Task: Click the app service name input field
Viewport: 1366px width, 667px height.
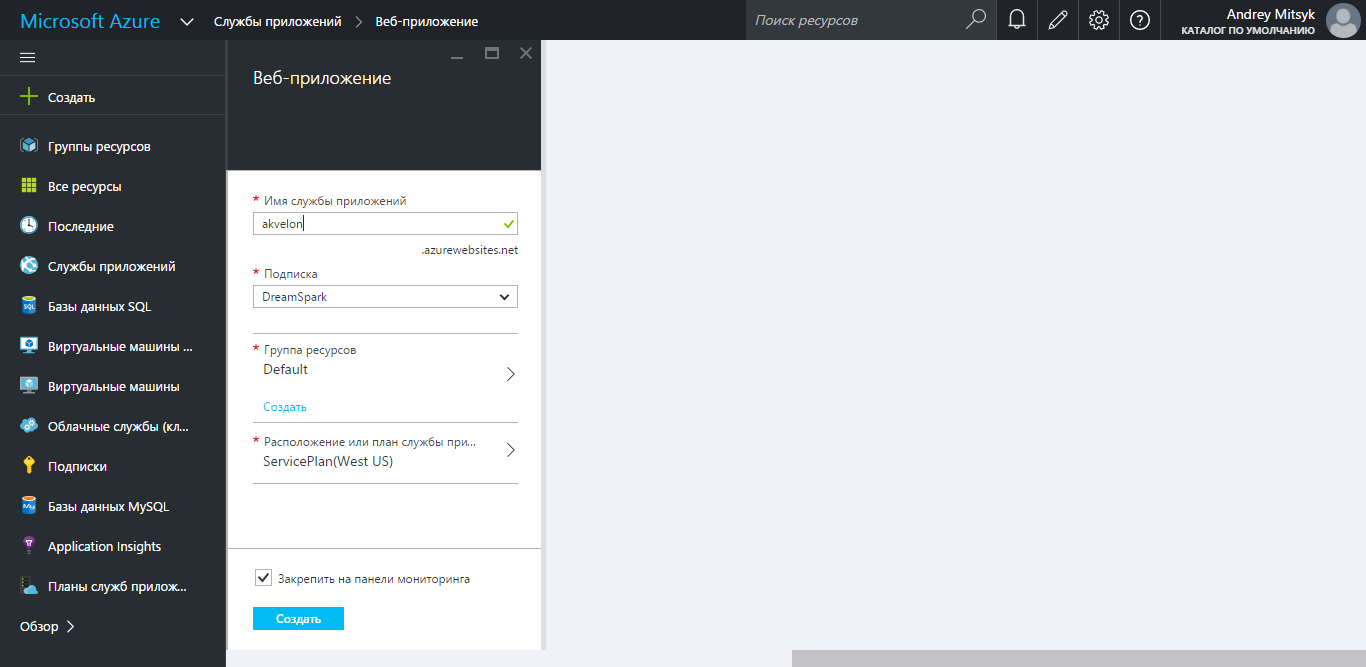Action: point(385,224)
